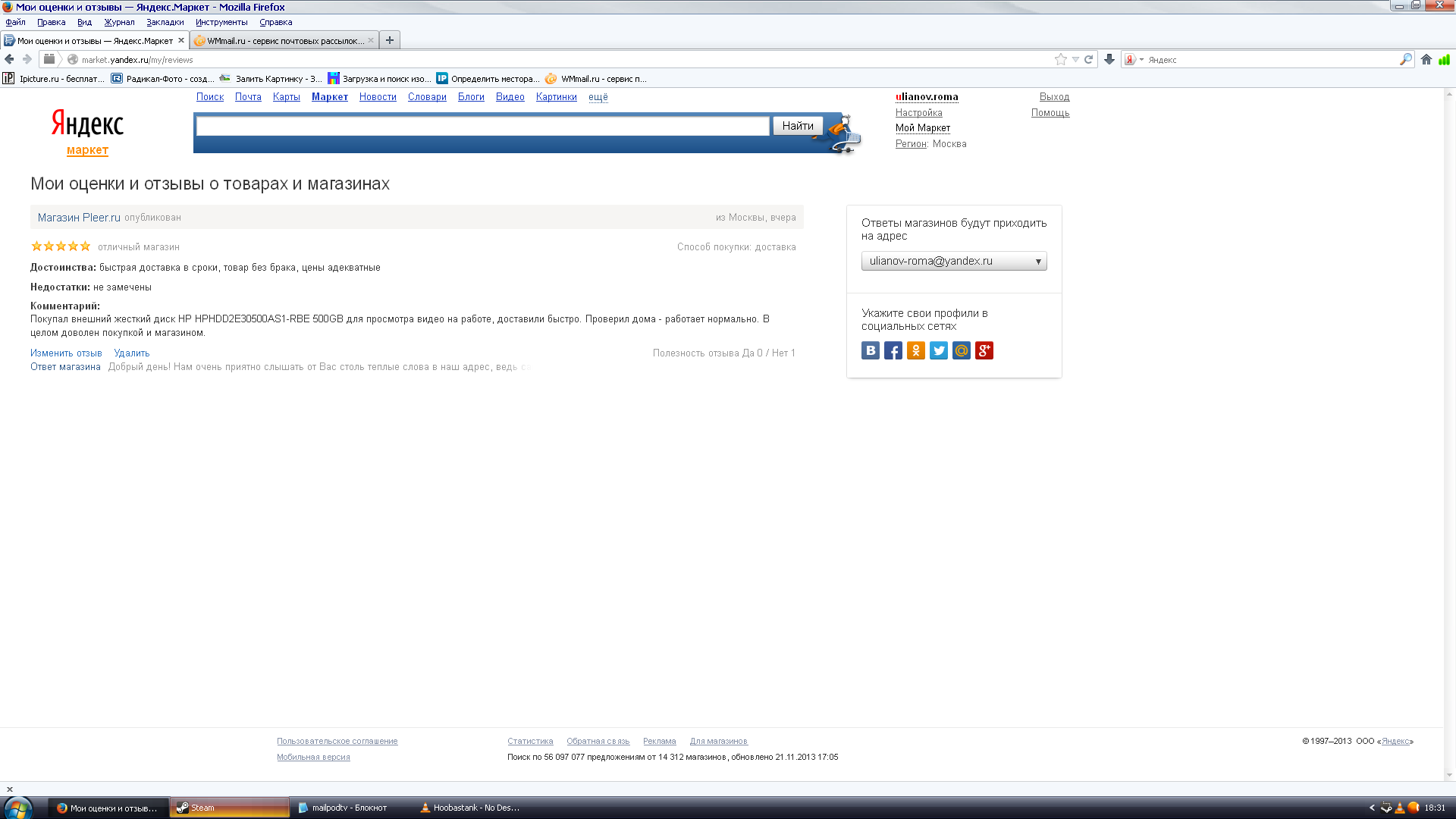Go back using browser back arrow
This screenshot has height=819, width=1456.
[x=9, y=59]
